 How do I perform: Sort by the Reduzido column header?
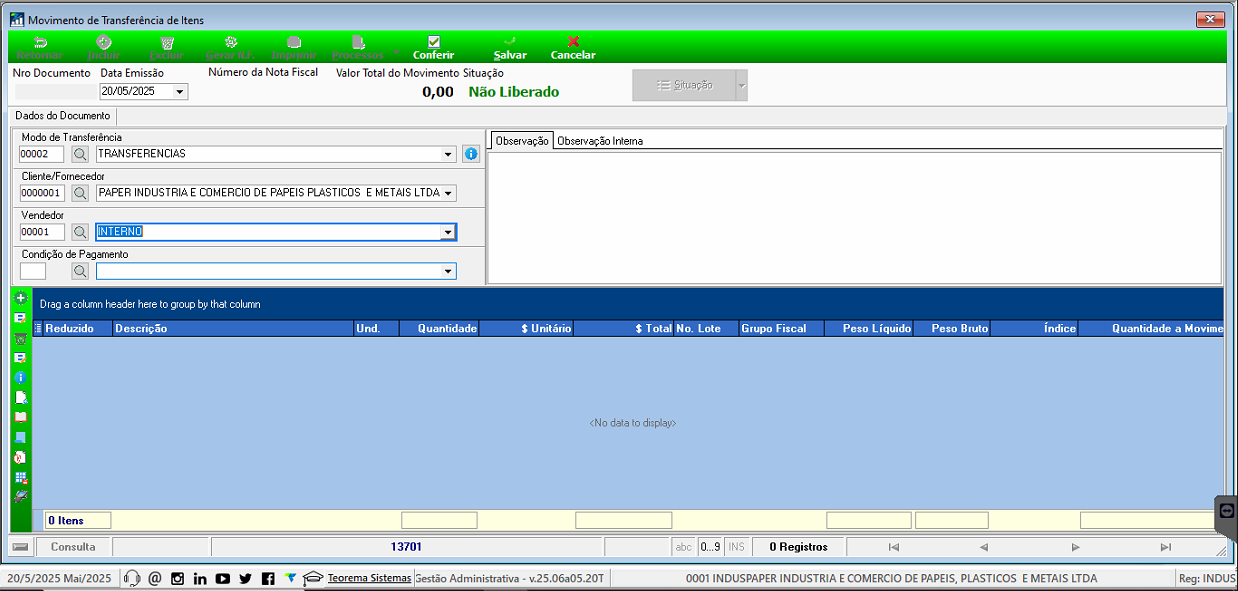coord(77,328)
